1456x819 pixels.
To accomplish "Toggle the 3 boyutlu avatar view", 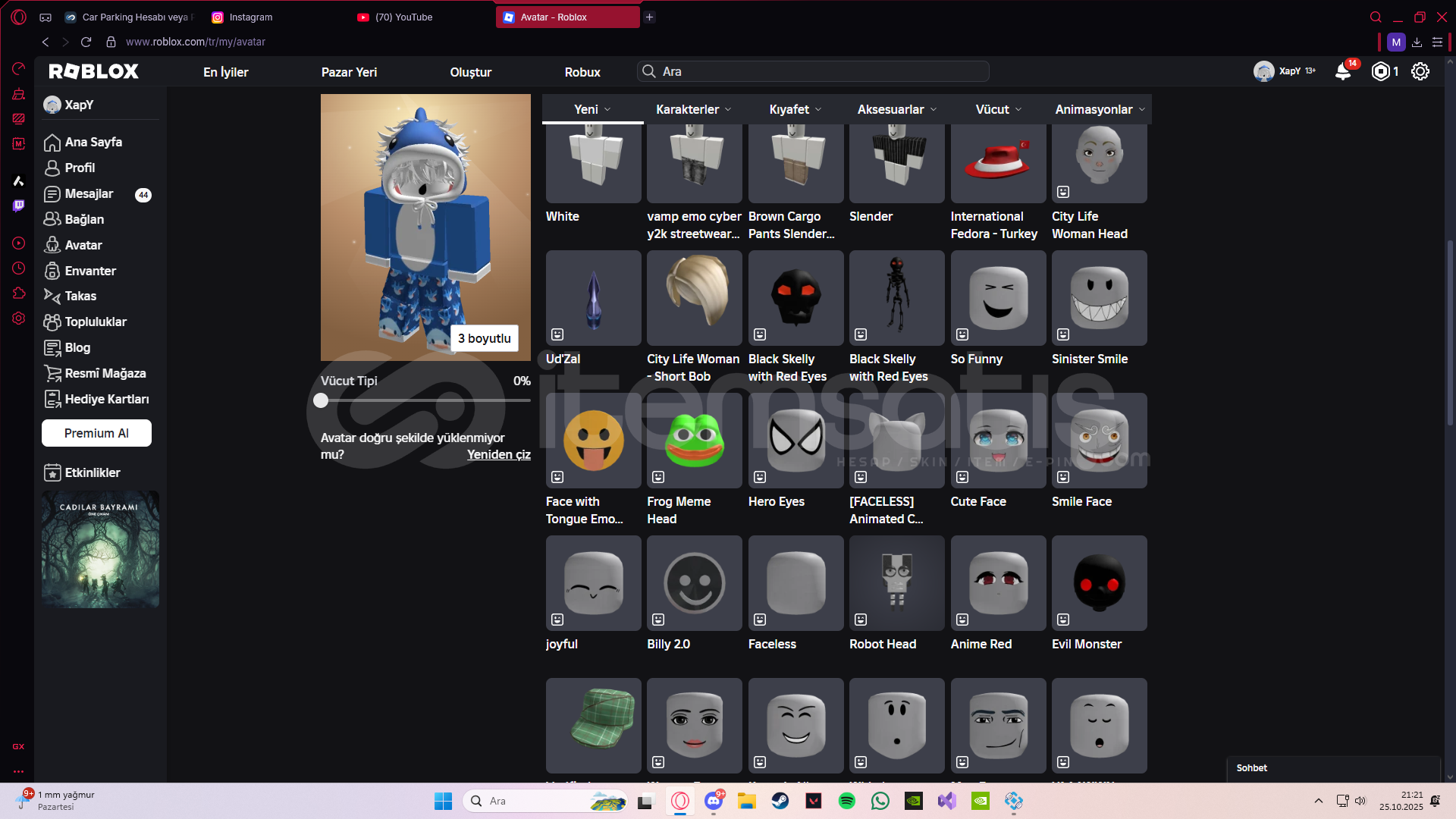I will (484, 338).
